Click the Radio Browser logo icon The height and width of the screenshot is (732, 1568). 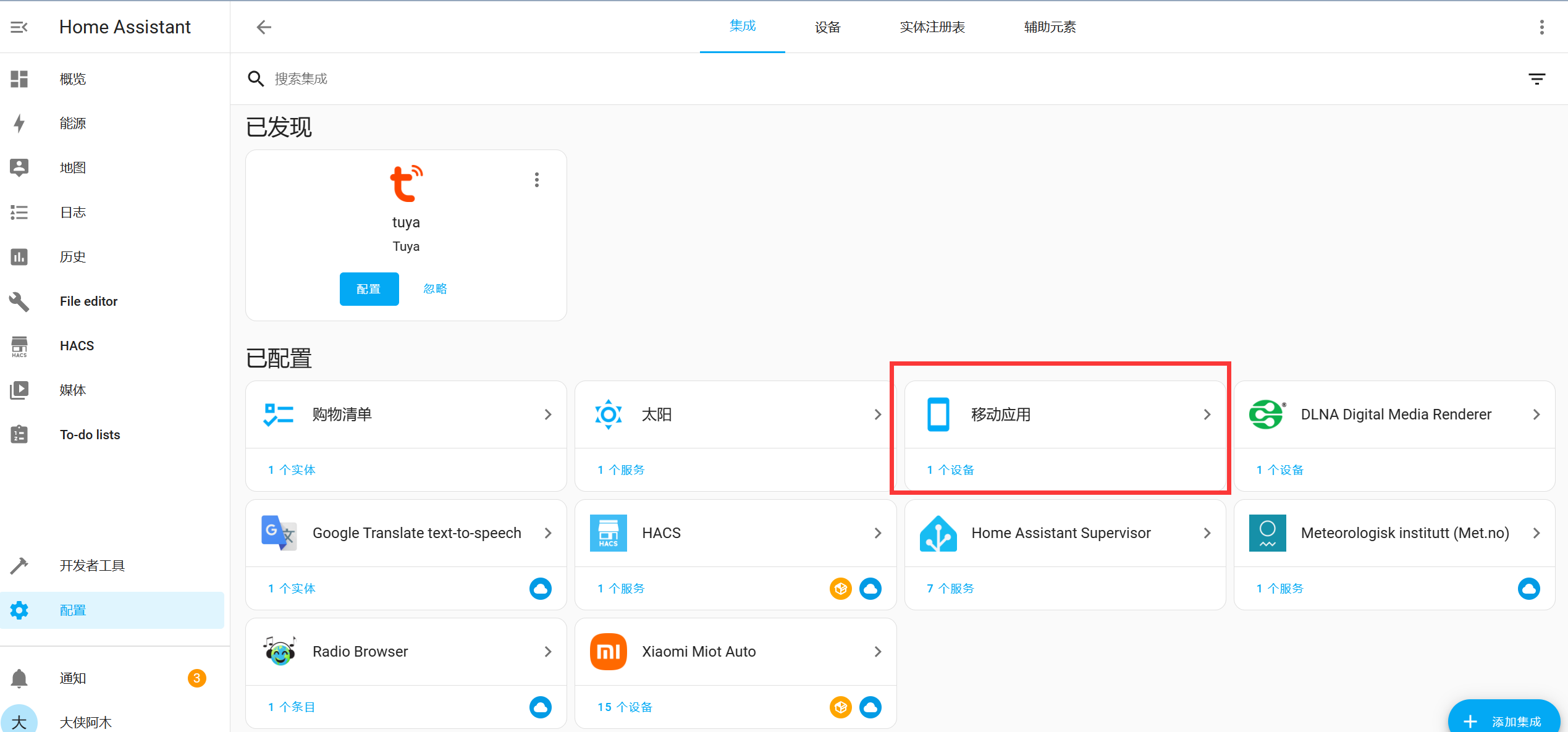point(279,650)
